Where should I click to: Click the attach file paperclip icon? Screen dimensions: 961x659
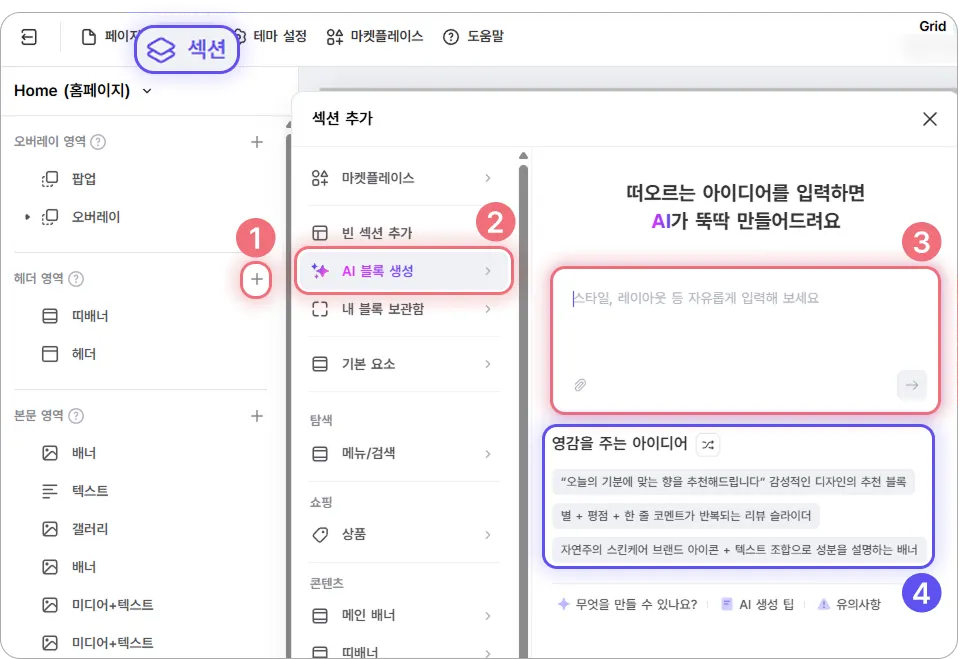[580, 385]
